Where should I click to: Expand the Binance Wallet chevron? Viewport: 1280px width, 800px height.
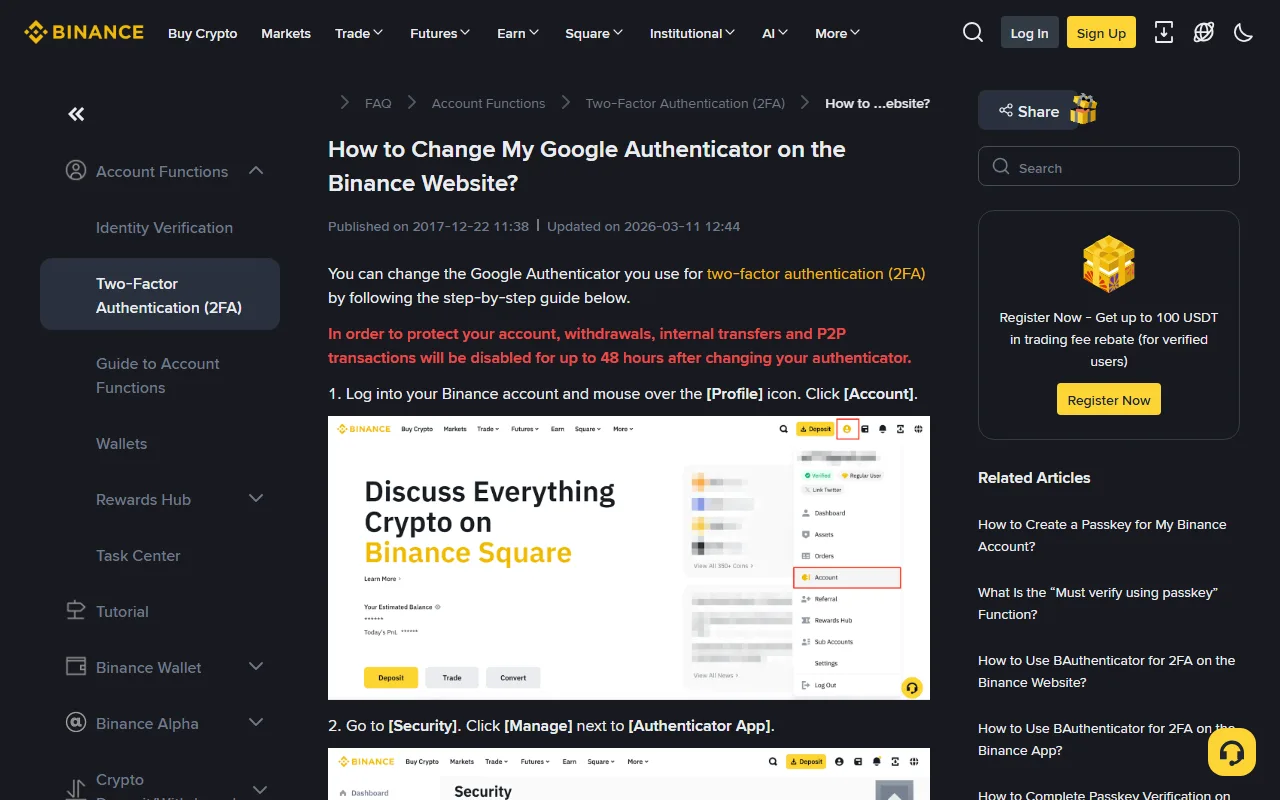tap(256, 667)
